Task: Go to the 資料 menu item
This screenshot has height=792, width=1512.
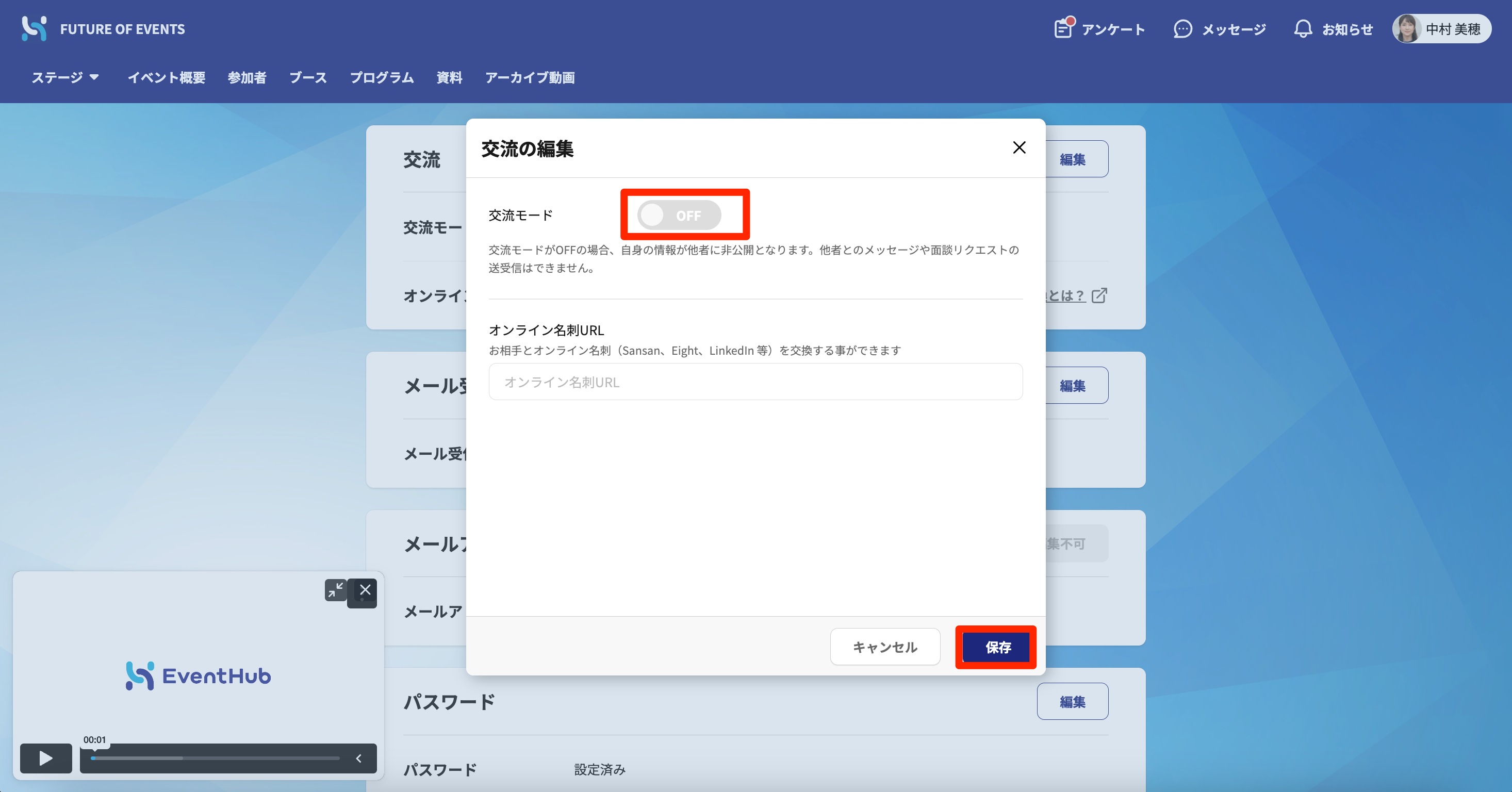Action: pyautogui.click(x=450, y=77)
